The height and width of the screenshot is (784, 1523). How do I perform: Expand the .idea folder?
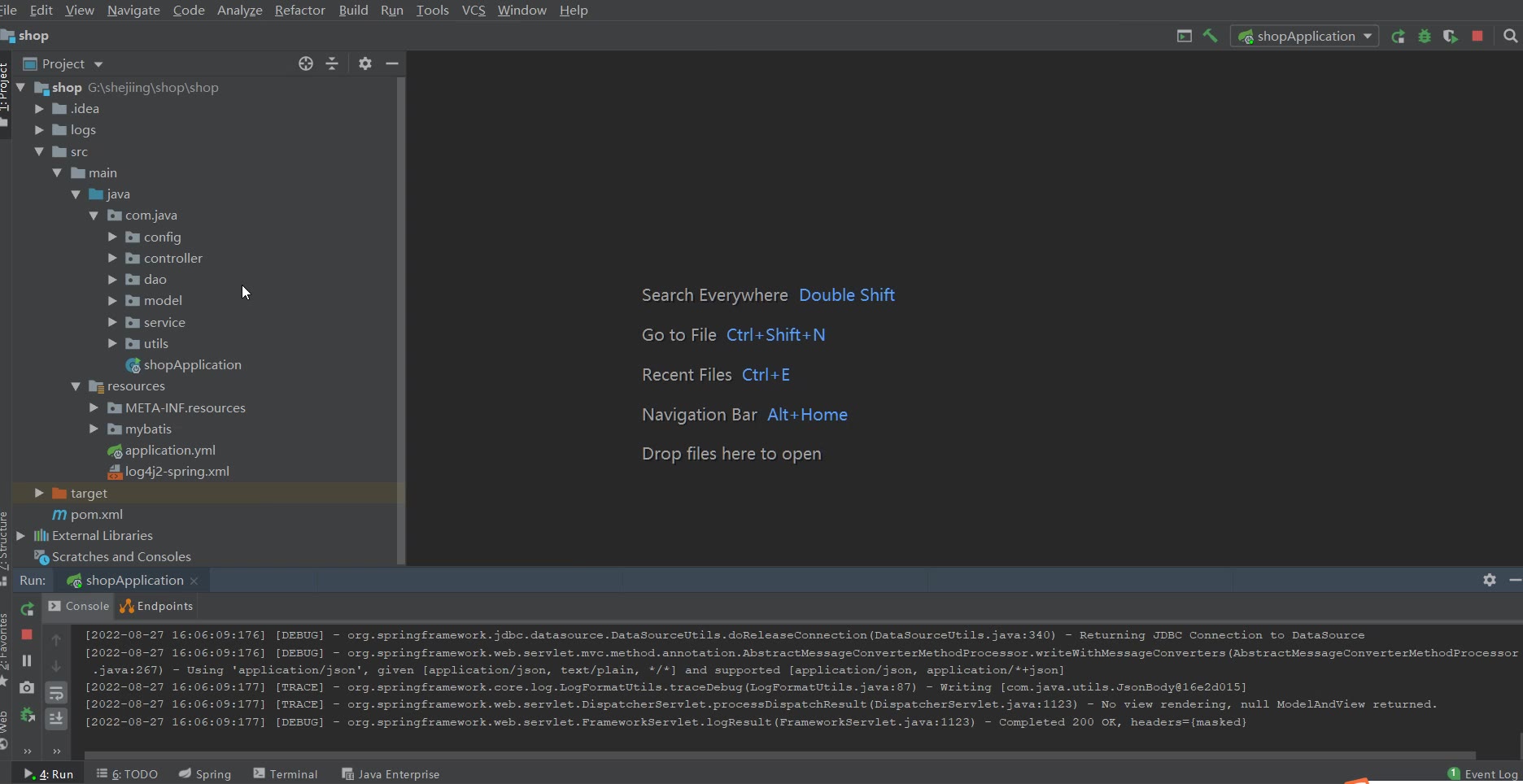click(39, 108)
